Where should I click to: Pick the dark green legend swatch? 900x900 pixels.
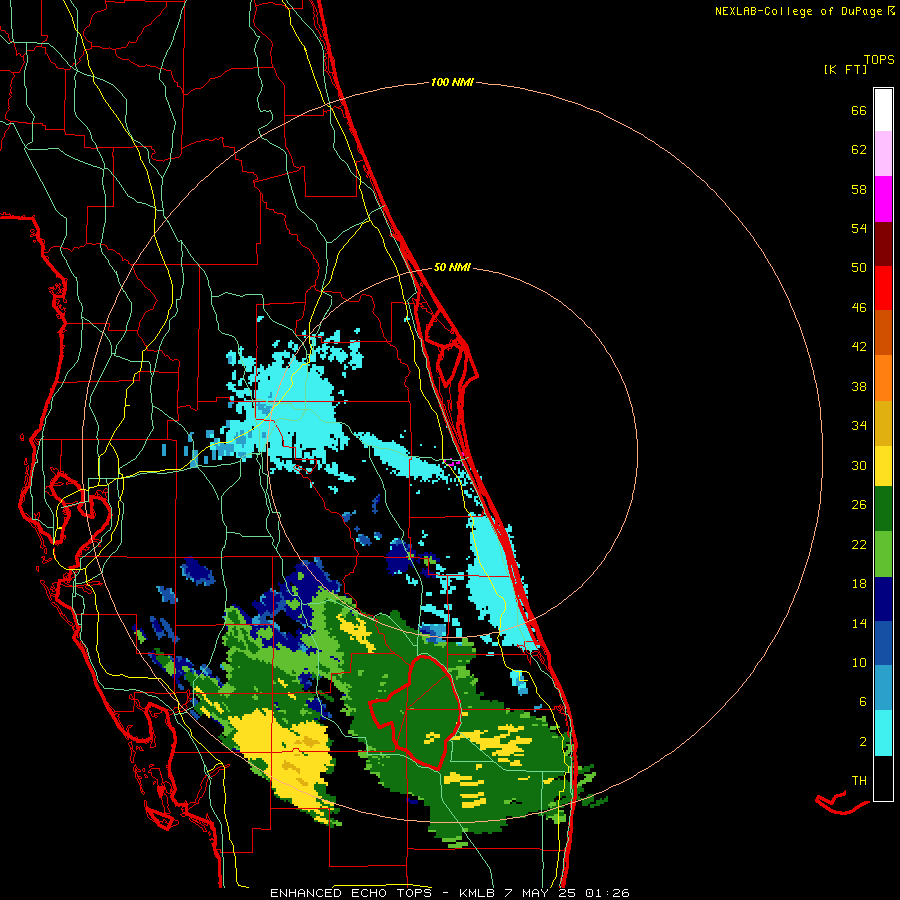click(x=883, y=509)
